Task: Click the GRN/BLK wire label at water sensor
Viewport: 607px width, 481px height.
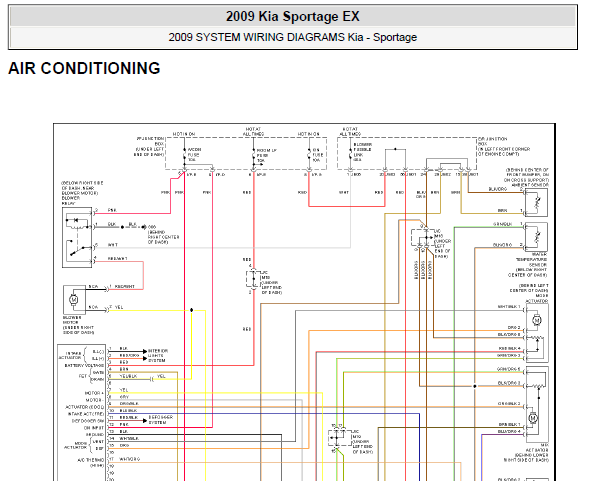Action: pyautogui.click(x=502, y=224)
